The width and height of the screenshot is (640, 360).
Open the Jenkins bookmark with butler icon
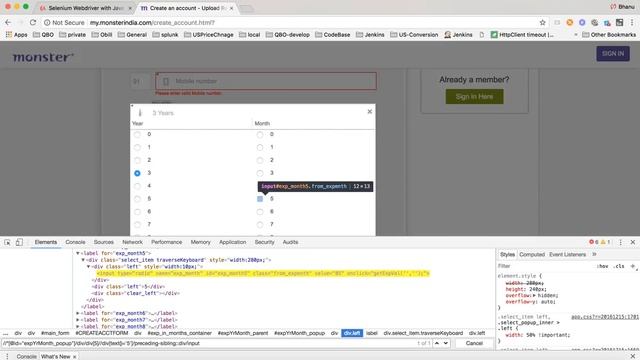point(458,35)
